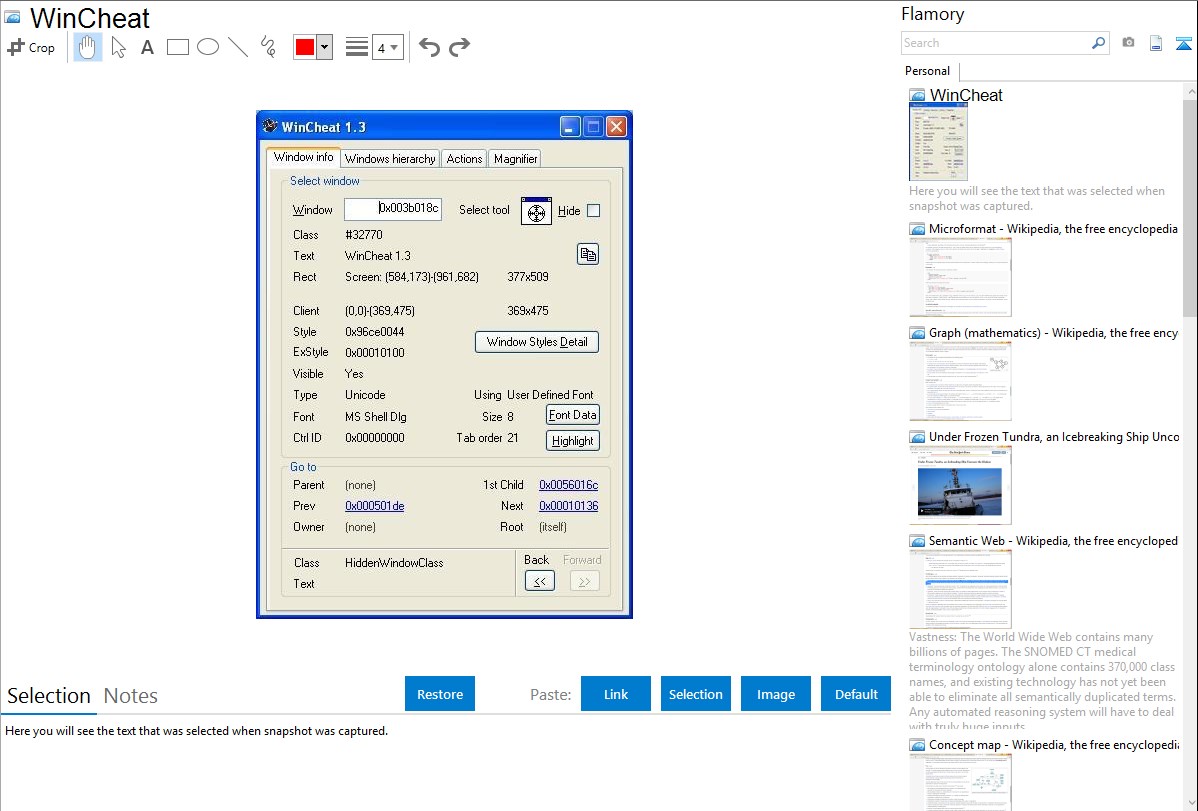
Task: Click the icon beside Under Frozen Tundra title
Action: (917, 437)
